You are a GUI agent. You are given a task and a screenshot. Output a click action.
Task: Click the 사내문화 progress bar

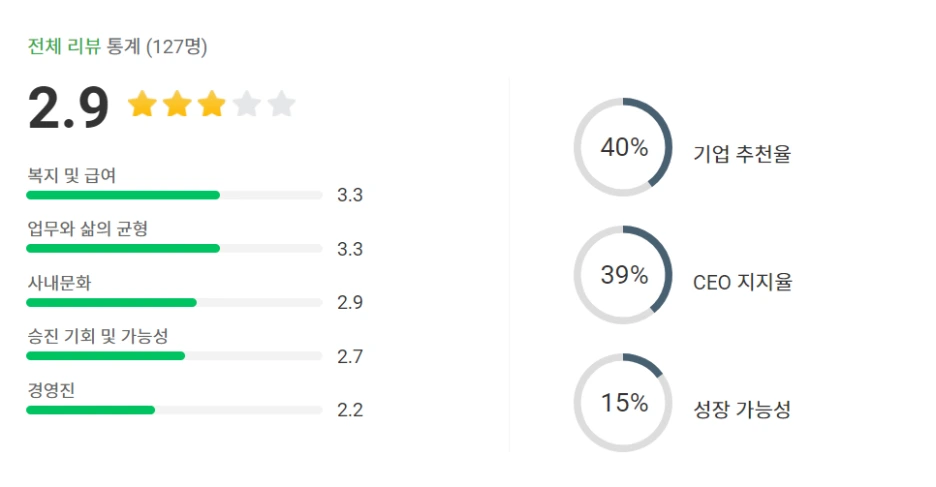pos(174,303)
